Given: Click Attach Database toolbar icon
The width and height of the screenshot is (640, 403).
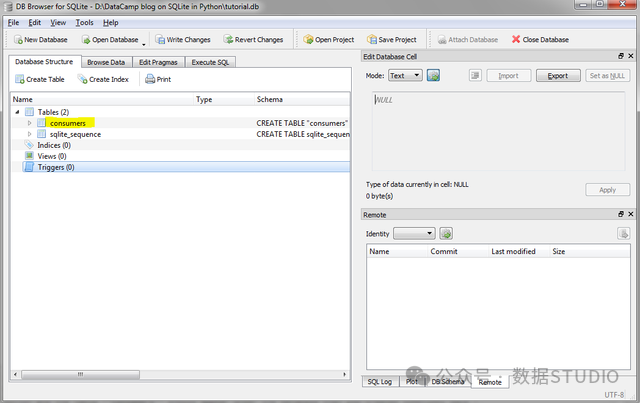Looking at the screenshot, I should tap(442, 40).
